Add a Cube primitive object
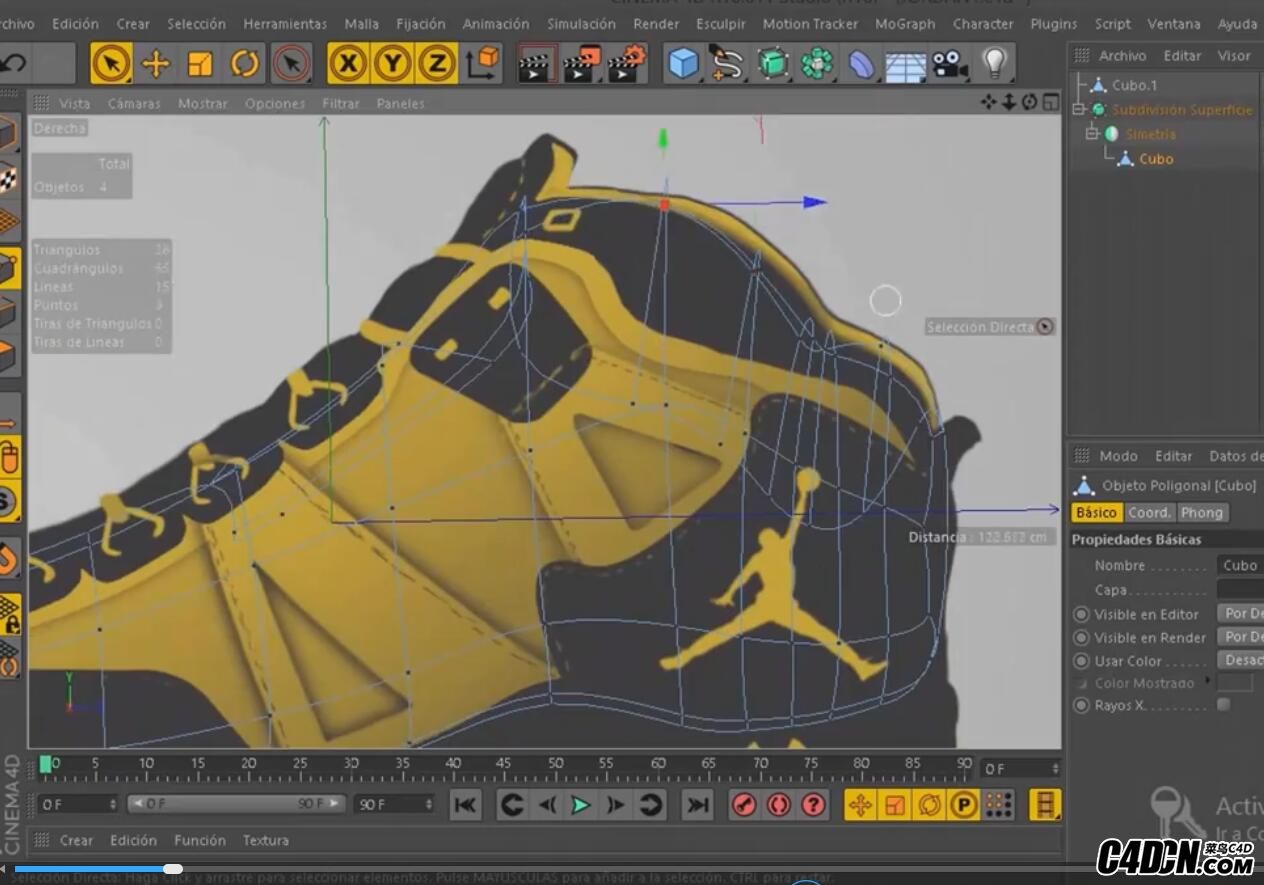This screenshot has height=885, width=1264. point(684,64)
